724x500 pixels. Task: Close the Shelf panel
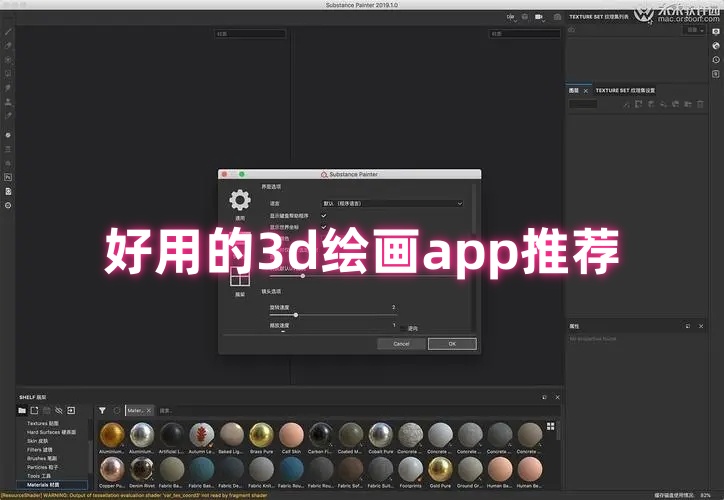coord(557,397)
